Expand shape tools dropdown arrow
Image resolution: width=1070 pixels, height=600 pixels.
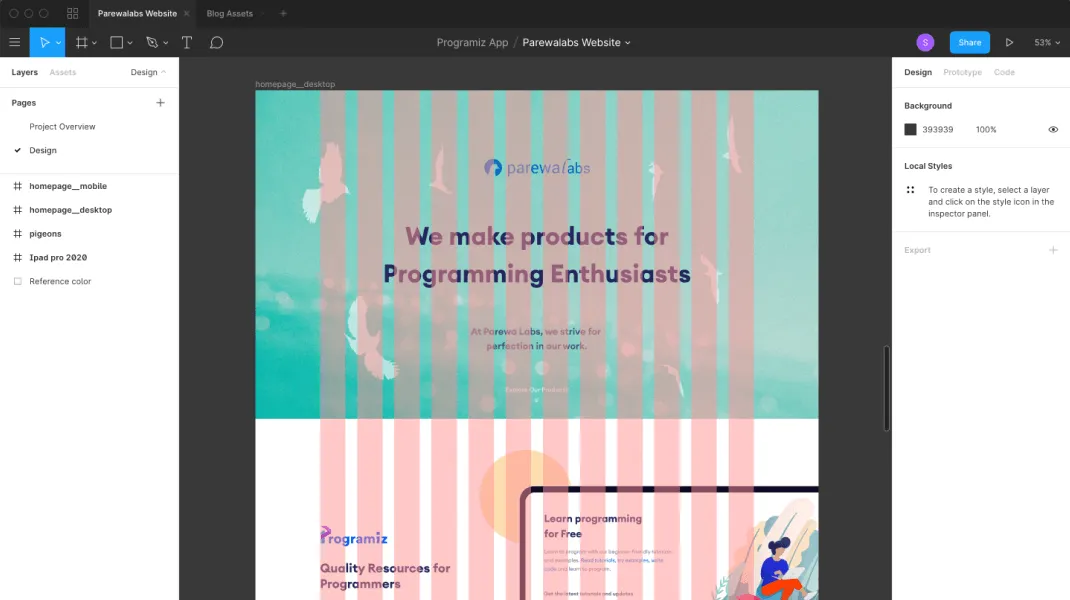click(130, 43)
